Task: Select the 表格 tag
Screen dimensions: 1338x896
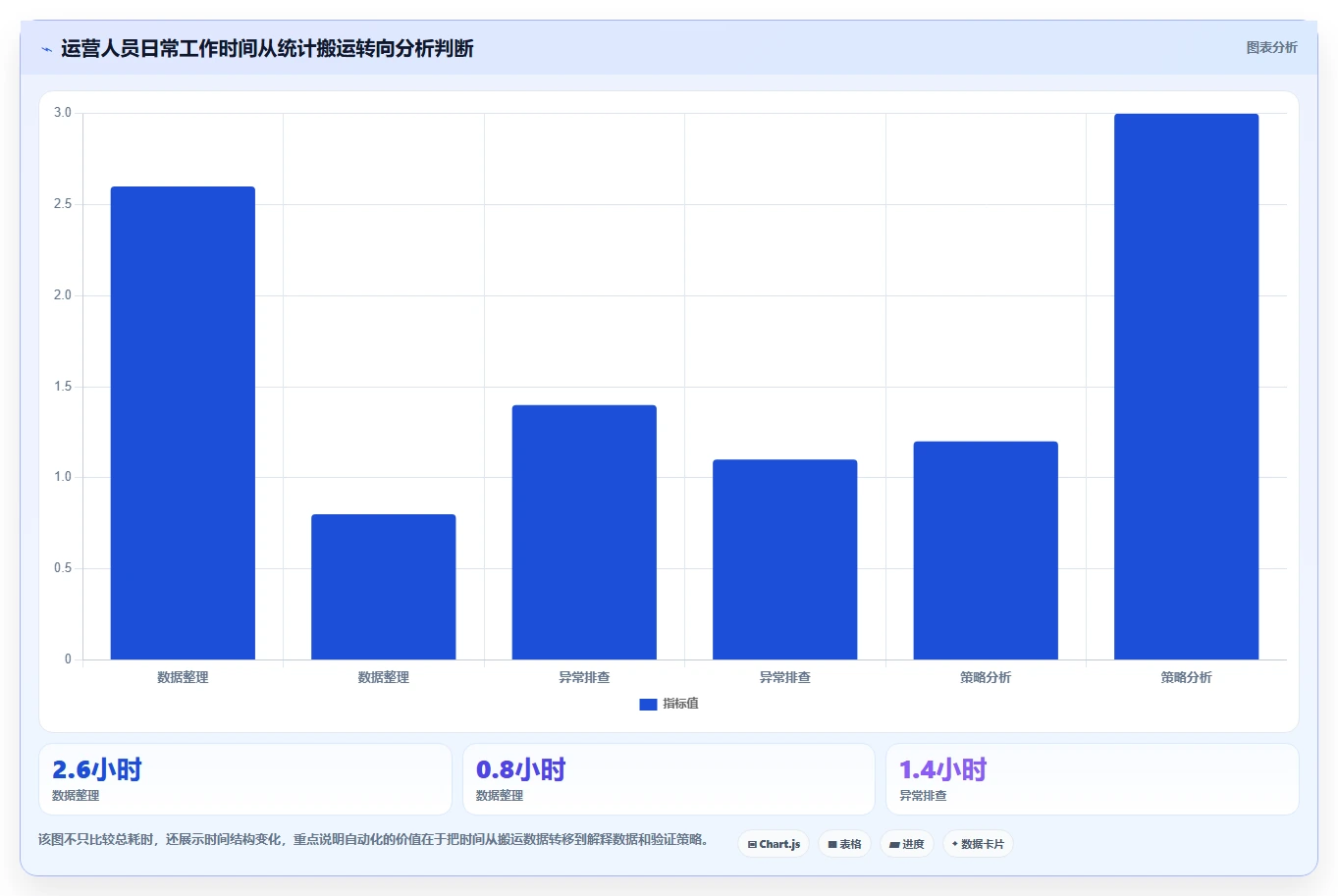Action: (x=844, y=844)
